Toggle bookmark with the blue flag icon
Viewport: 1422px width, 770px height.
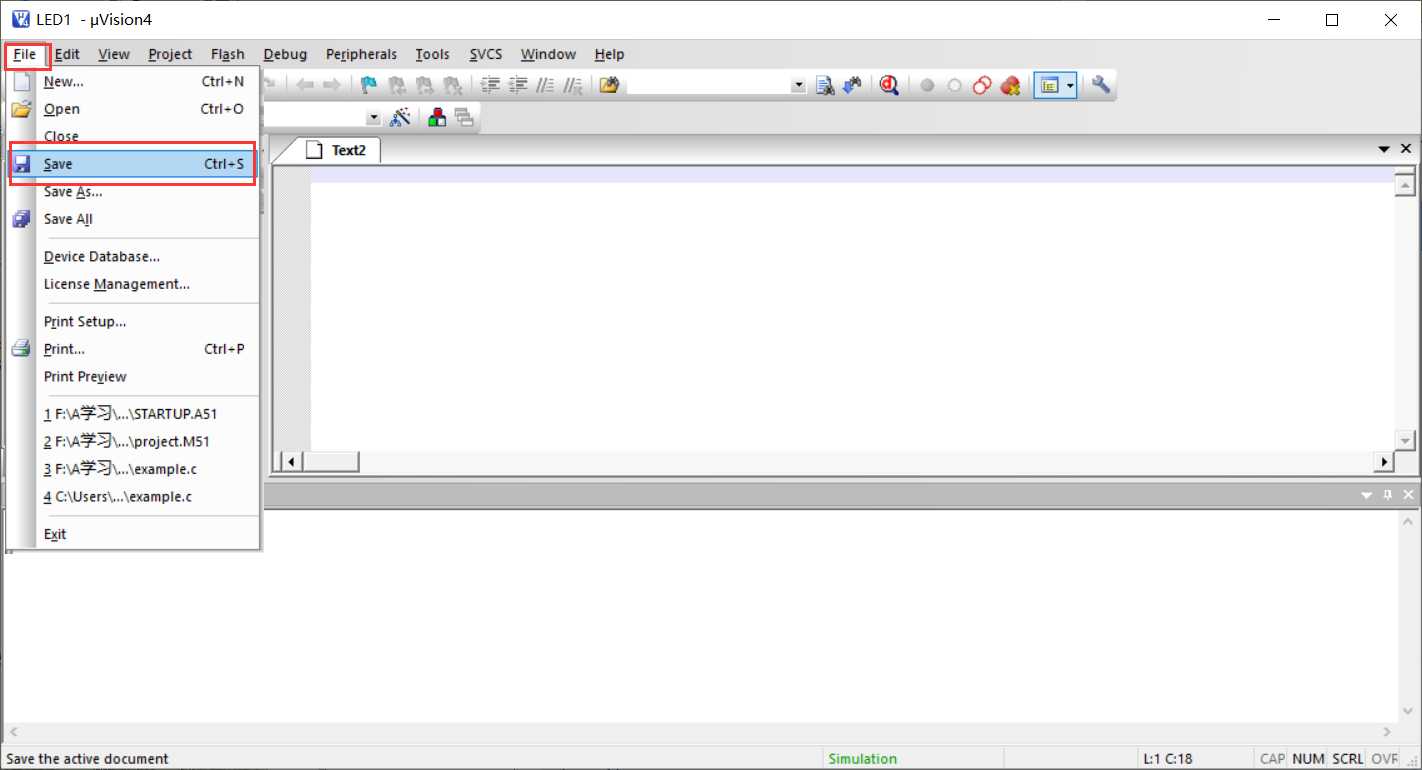[369, 86]
